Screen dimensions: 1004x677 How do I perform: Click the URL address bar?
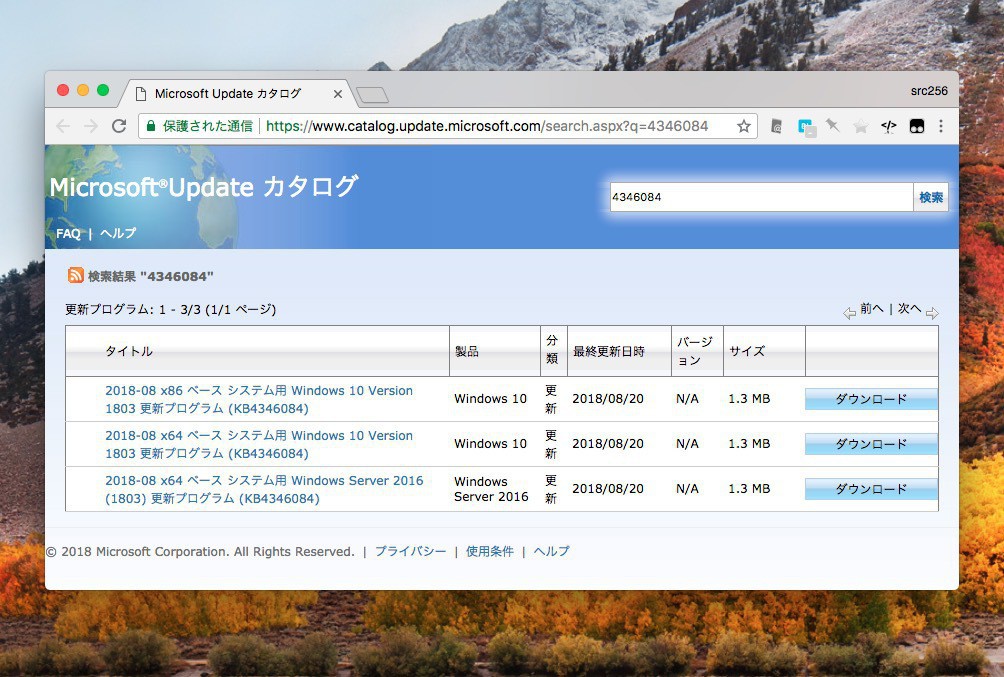point(448,126)
